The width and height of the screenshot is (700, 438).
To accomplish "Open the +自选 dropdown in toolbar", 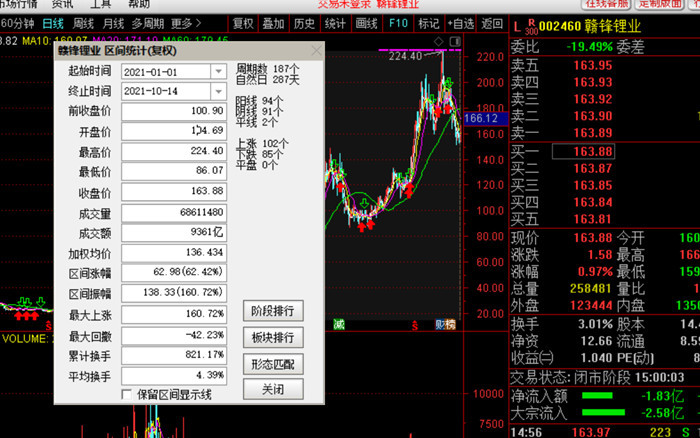I will pyautogui.click(x=460, y=23).
